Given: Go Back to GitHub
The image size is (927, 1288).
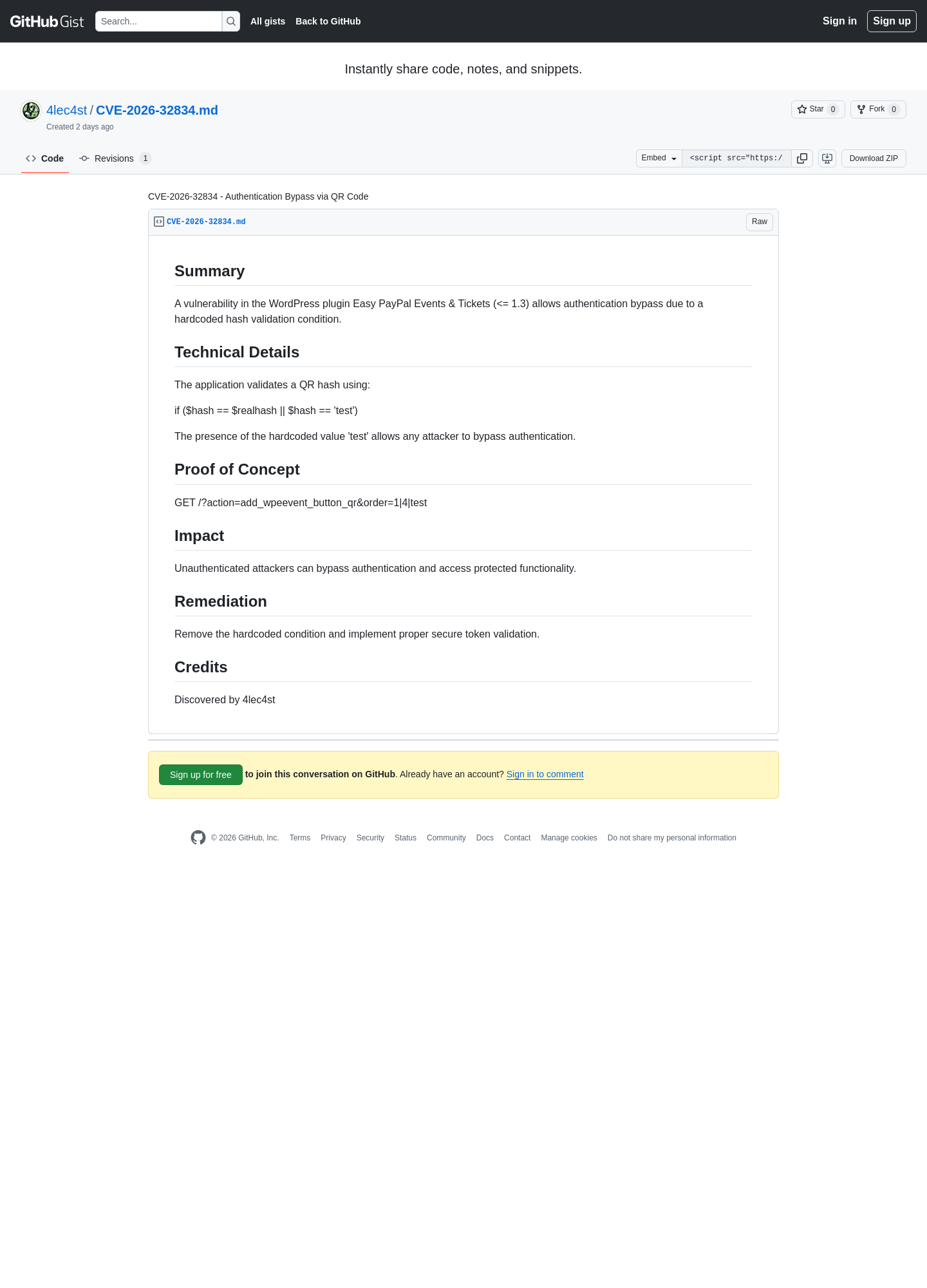Looking at the screenshot, I should (x=328, y=21).
